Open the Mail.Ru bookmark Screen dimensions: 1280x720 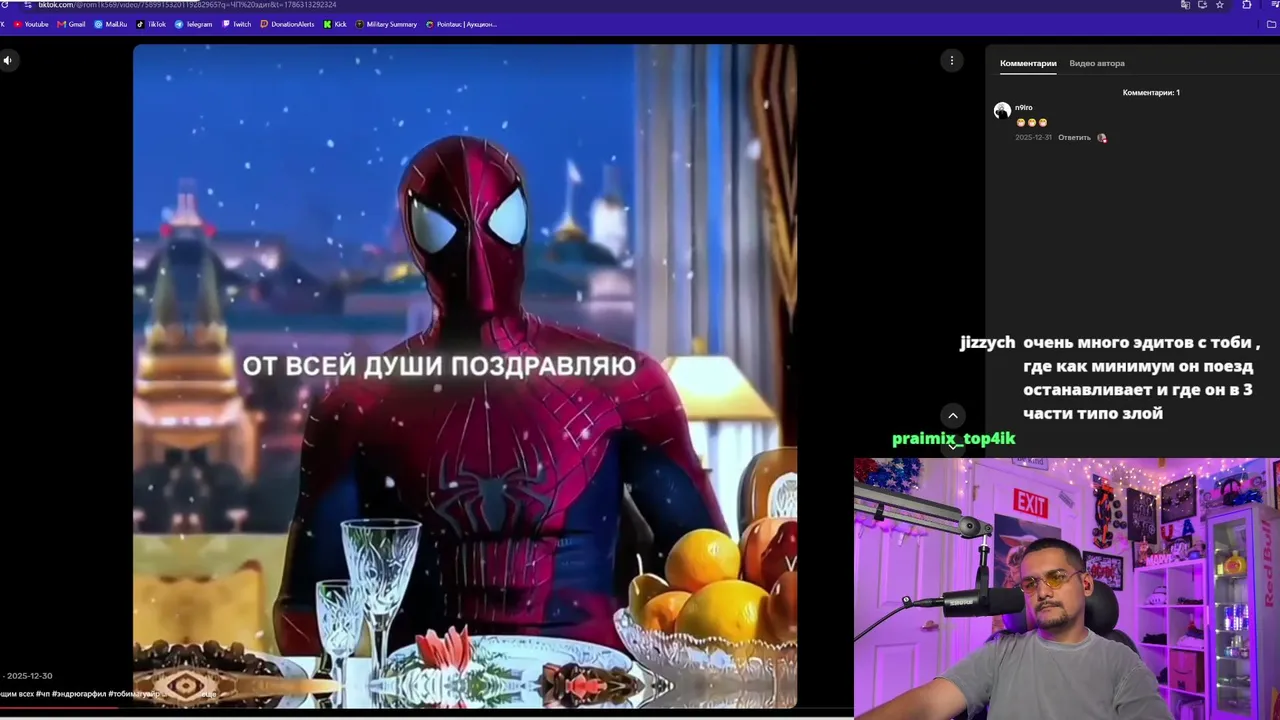click(111, 24)
